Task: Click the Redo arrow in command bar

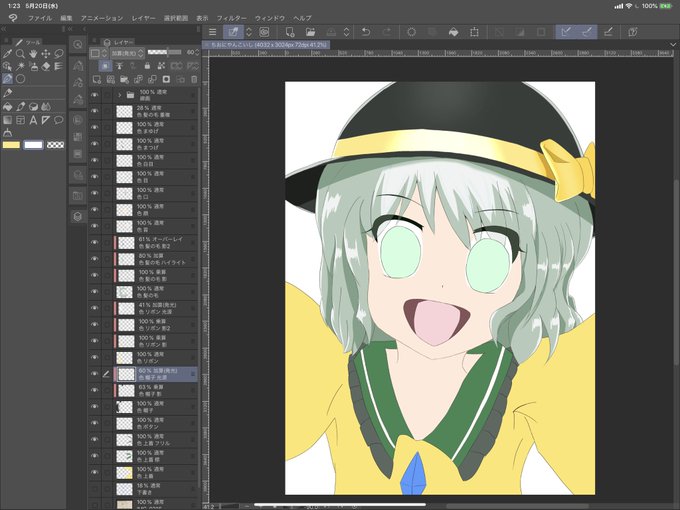Action: pos(386,32)
